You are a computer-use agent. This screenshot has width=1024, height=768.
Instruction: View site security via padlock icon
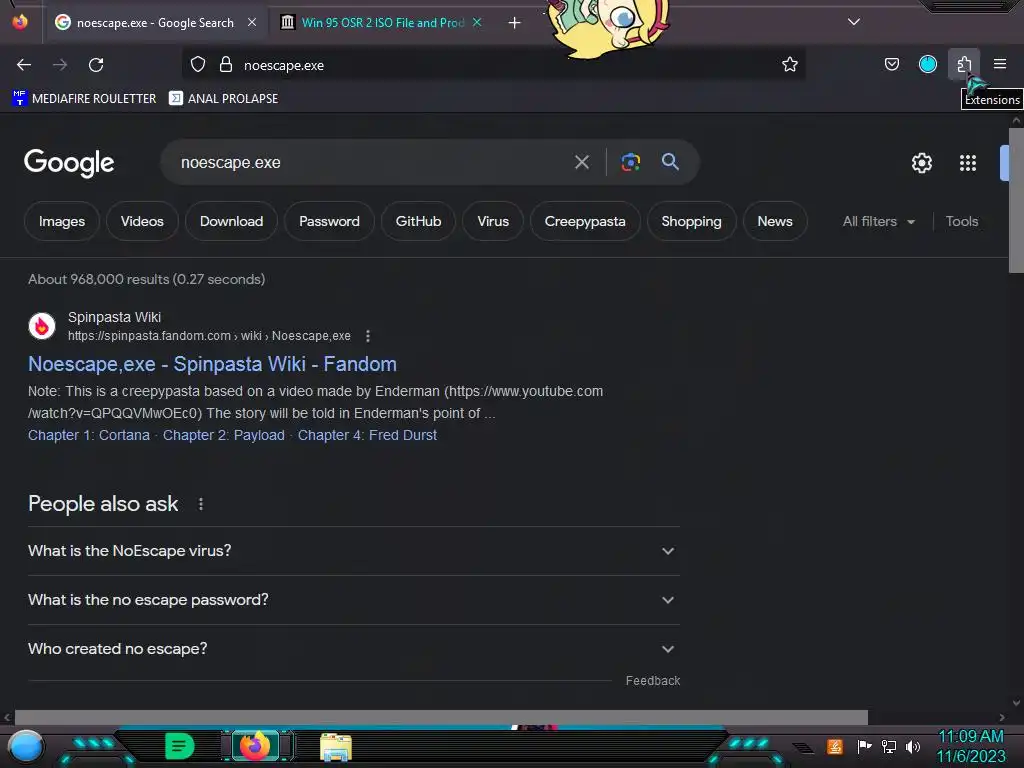(226, 65)
